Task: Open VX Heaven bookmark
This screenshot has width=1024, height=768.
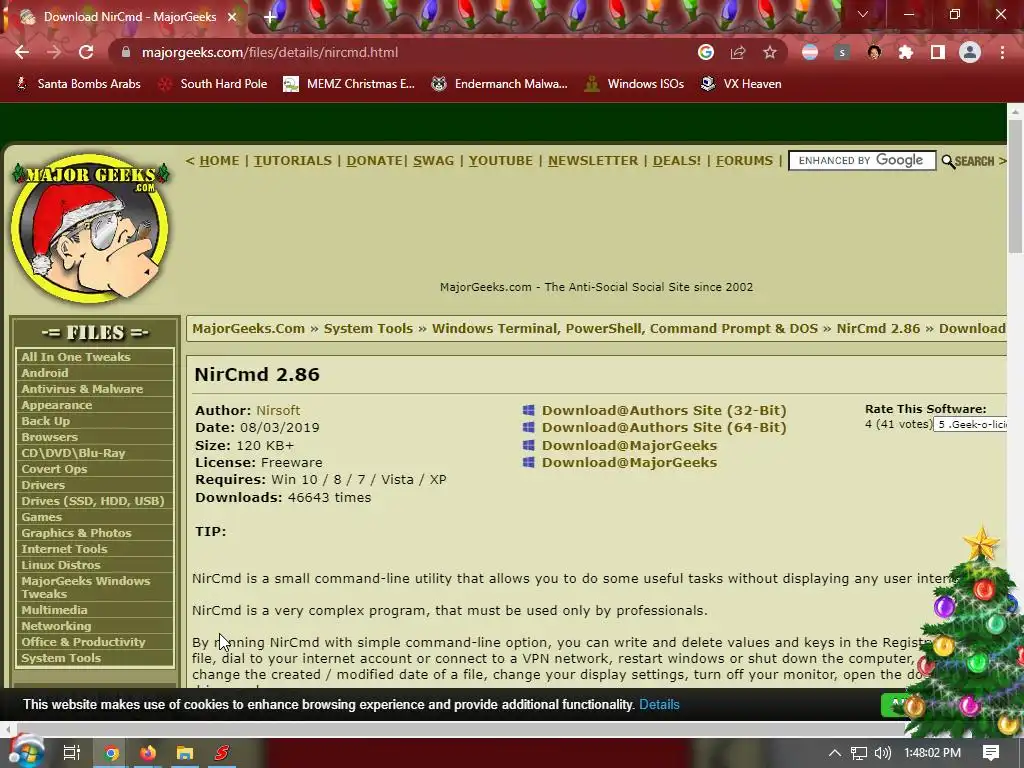Action: tap(741, 84)
